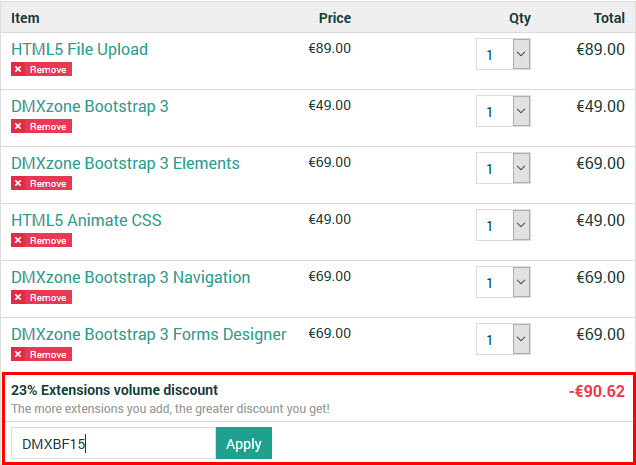Open quantity dropdown for Bootstrap 3 Navigation
This screenshot has width=636, height=465.
[503, 282]
